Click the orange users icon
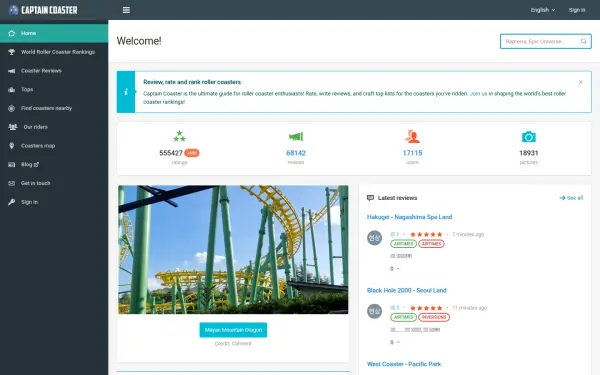This screenshot has width=600, height=375. (412, 136)
